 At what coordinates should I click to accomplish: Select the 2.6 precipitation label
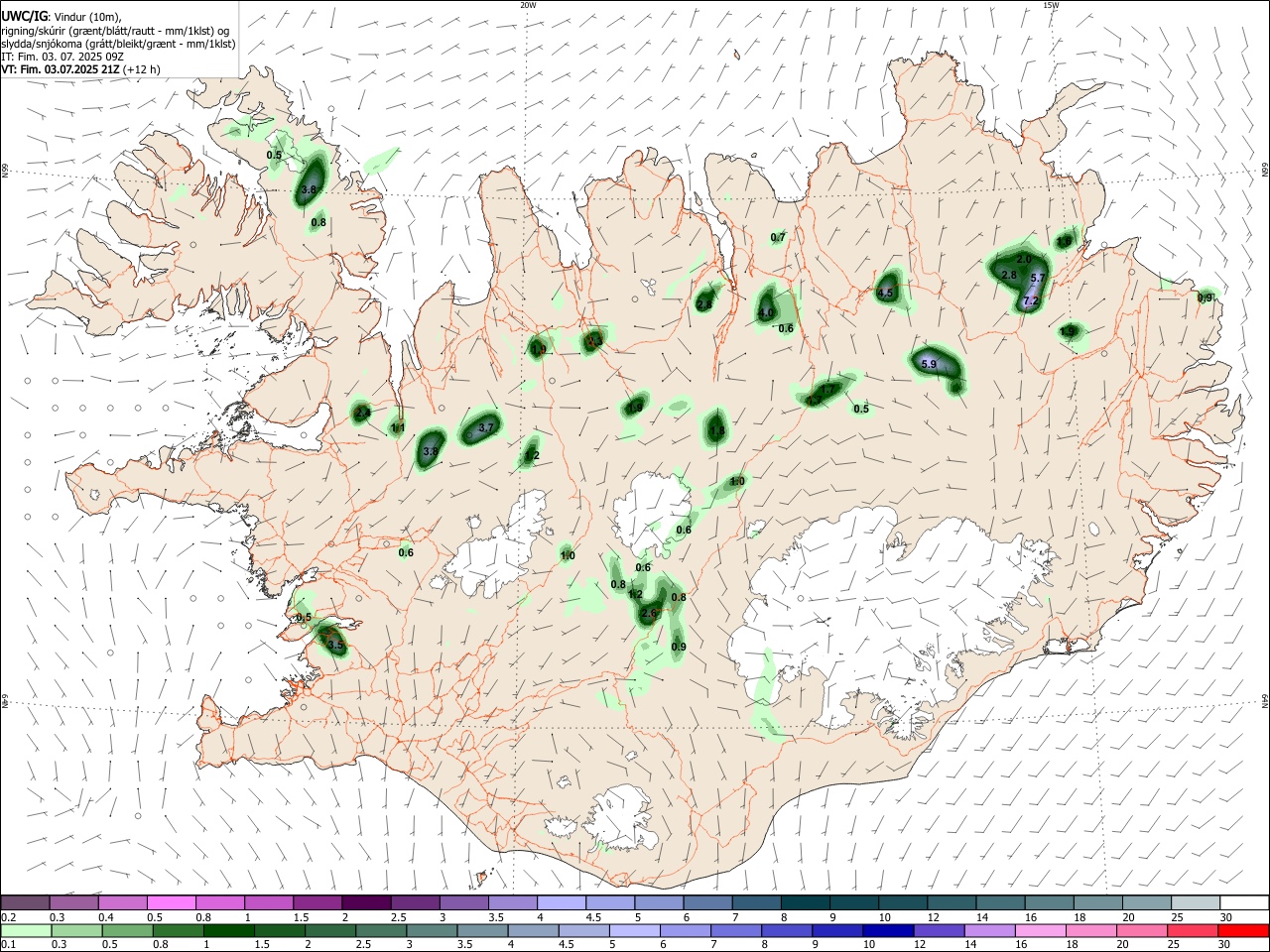(650, 614)
